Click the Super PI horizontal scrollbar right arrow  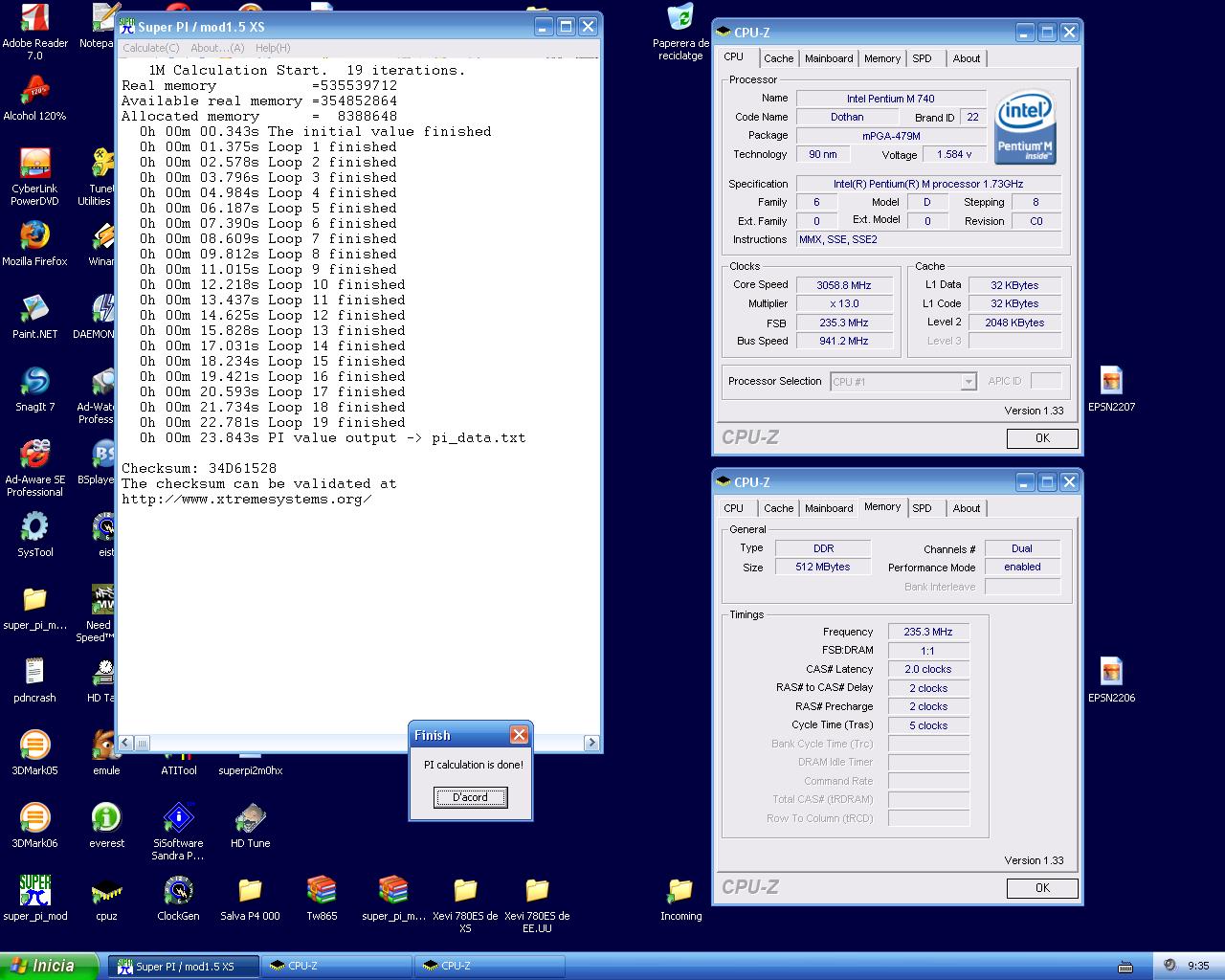[x=591, y=743]
